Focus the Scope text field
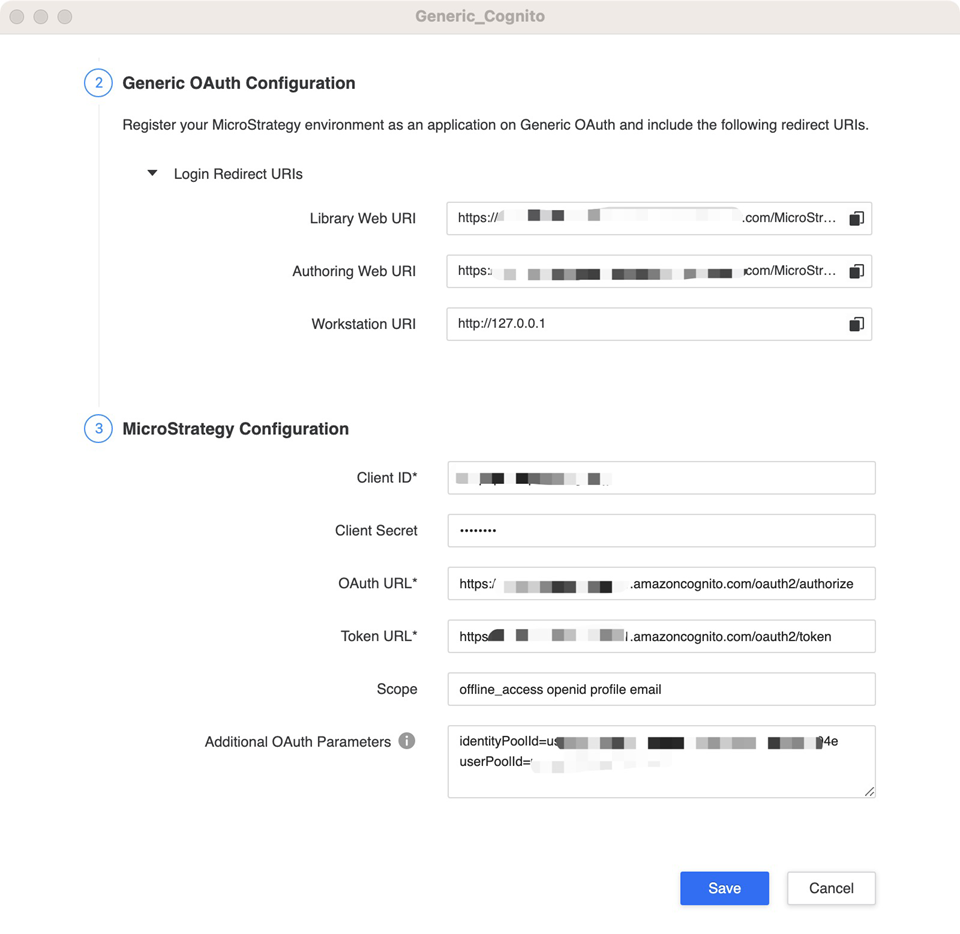This screenshot has width=960, height=934. pyautogui.click(x=661, y=689)
